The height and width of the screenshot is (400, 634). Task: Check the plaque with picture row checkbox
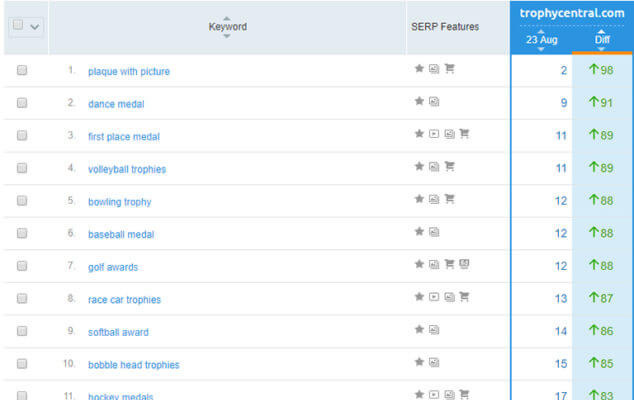[22, 70]
